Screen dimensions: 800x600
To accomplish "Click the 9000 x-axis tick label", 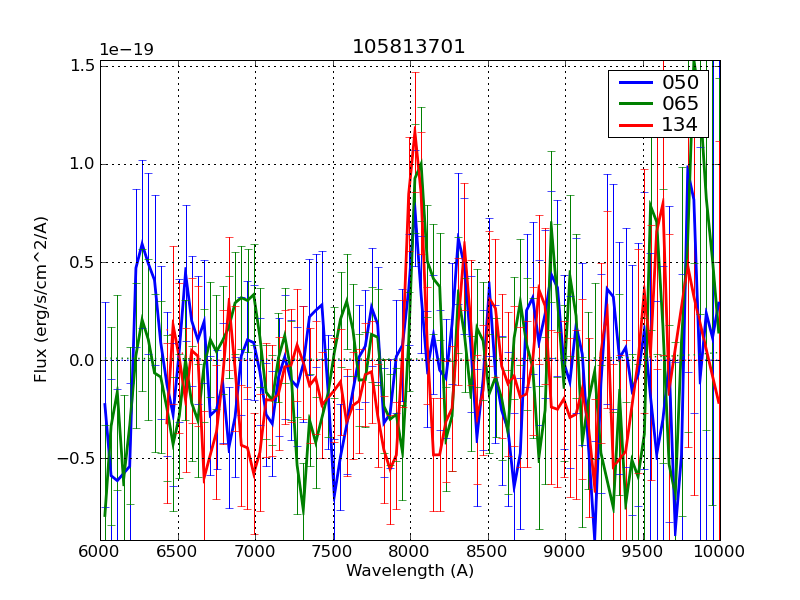I will (x=565, y=551).
